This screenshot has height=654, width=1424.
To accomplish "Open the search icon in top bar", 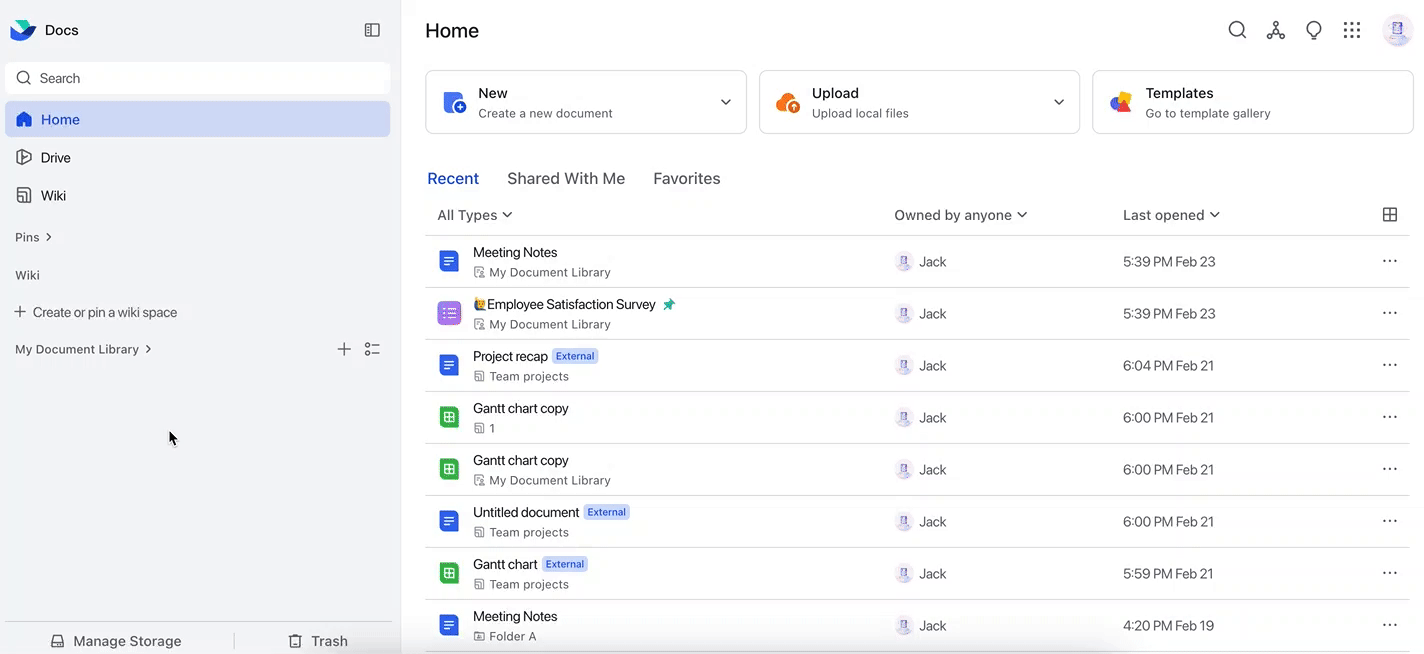I will pos(1237,30).
